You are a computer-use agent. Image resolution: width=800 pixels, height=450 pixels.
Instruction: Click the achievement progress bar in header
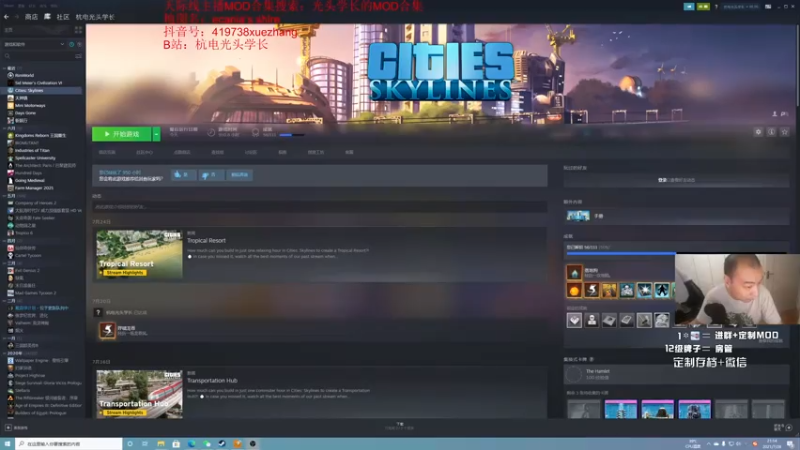292,135
